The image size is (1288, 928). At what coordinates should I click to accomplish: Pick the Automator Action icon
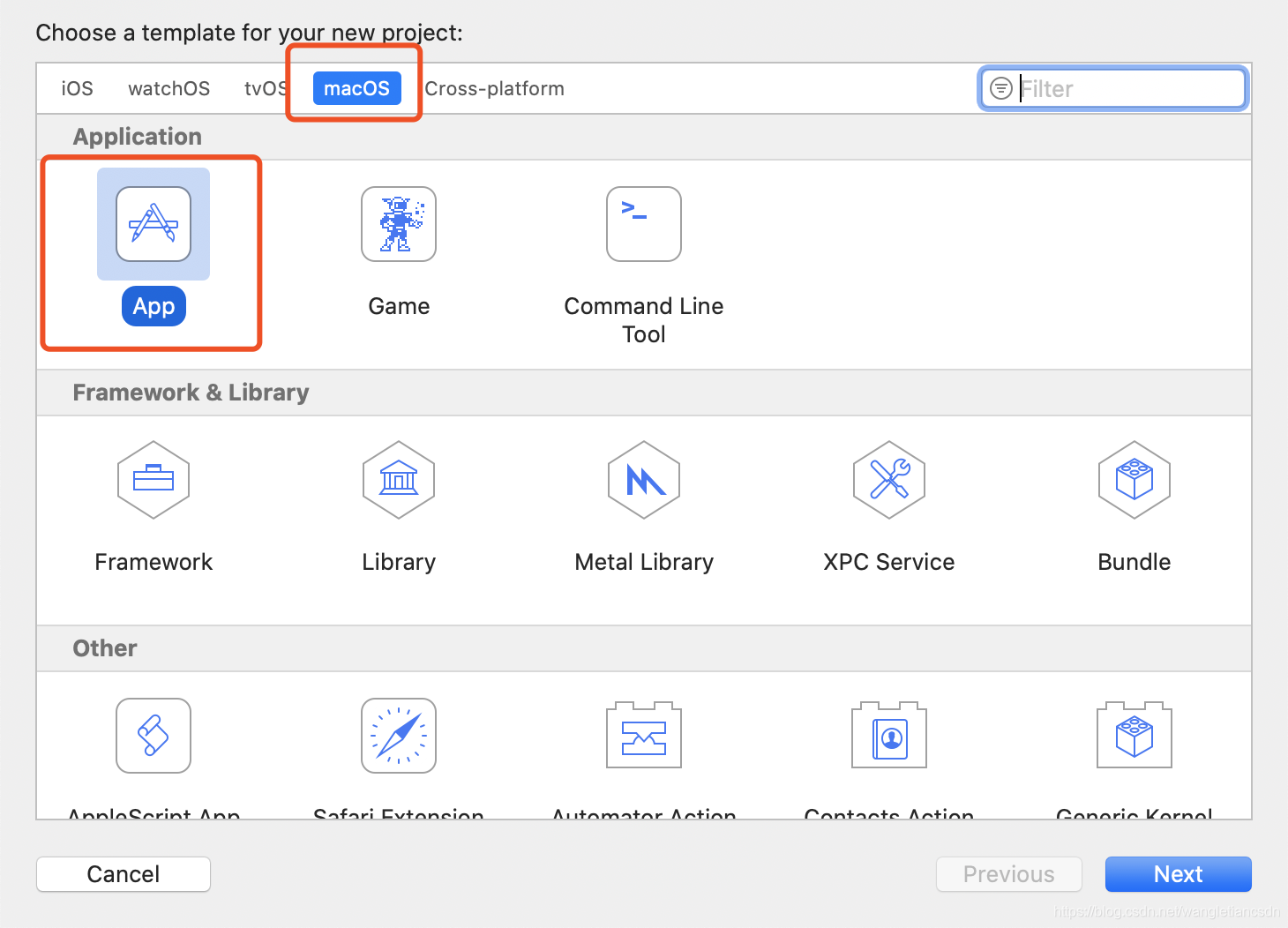pos(644,735)
